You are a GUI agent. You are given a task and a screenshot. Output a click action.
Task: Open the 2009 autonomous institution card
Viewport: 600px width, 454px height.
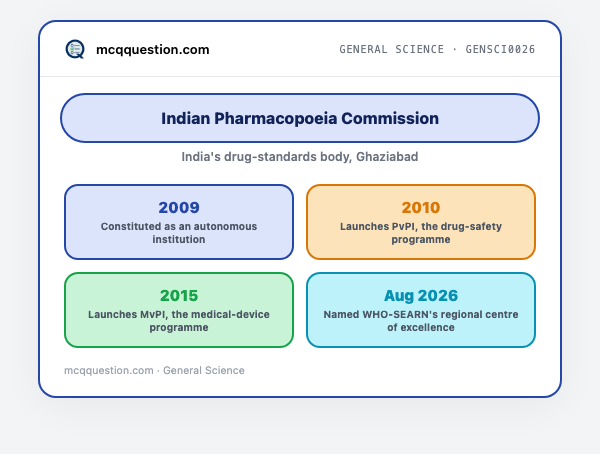coord(179,222)
